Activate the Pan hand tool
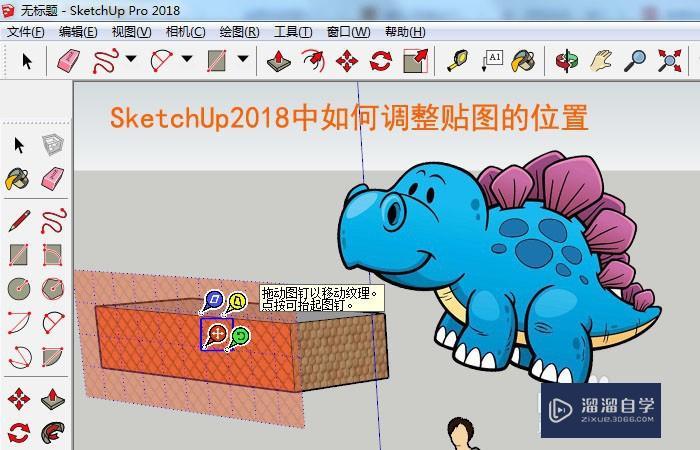Image resolution: width=700 pixels, height=450 pixels. click(x=601, y=61)
